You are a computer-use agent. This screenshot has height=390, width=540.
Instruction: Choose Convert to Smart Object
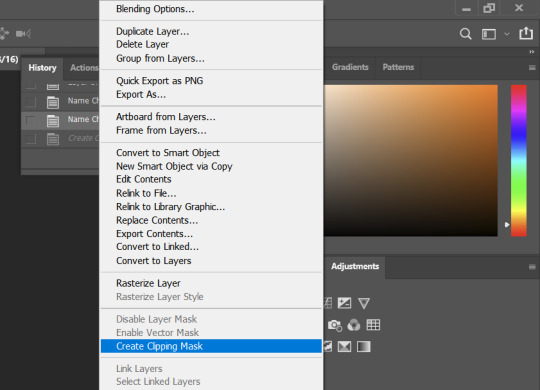coord(211,153)
